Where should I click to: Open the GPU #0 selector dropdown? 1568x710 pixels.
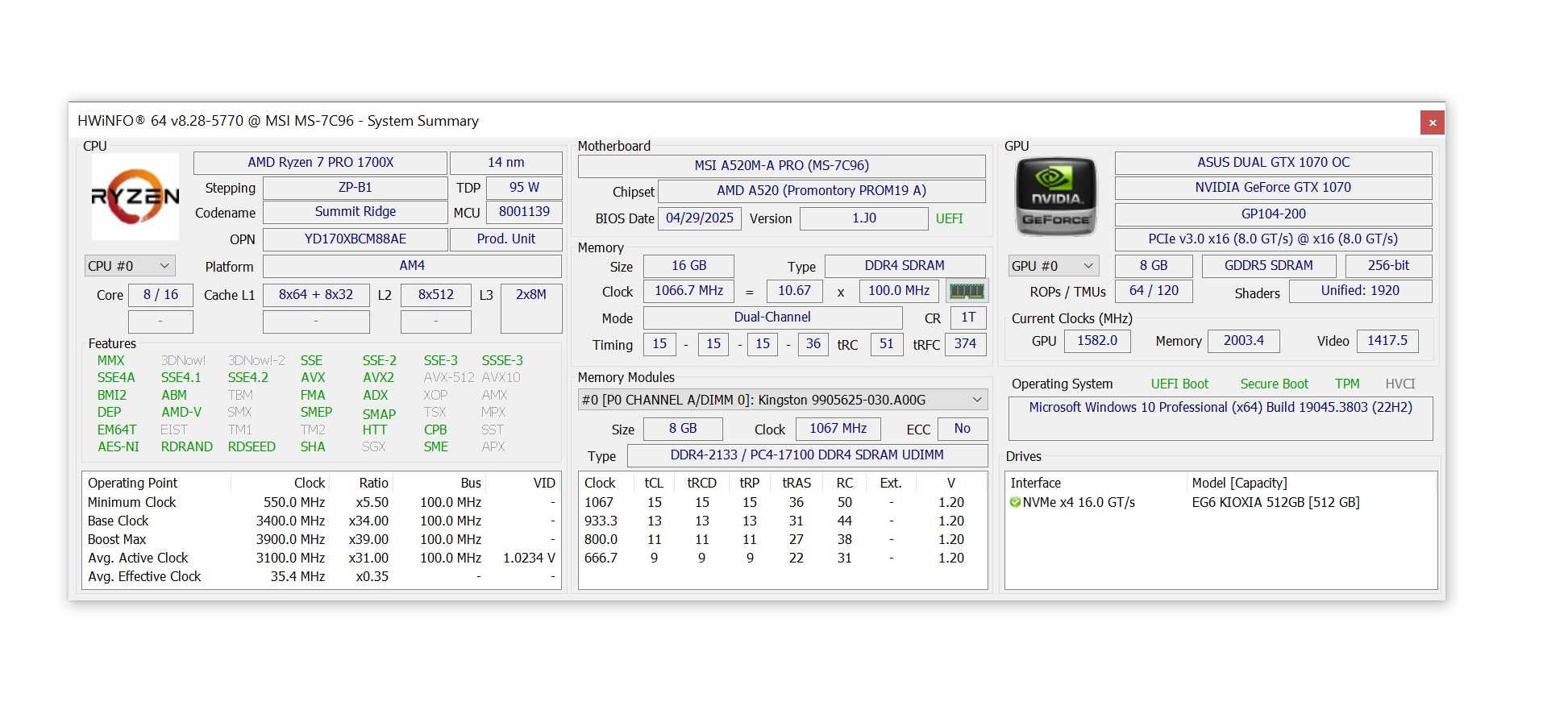click(1053, 266)
